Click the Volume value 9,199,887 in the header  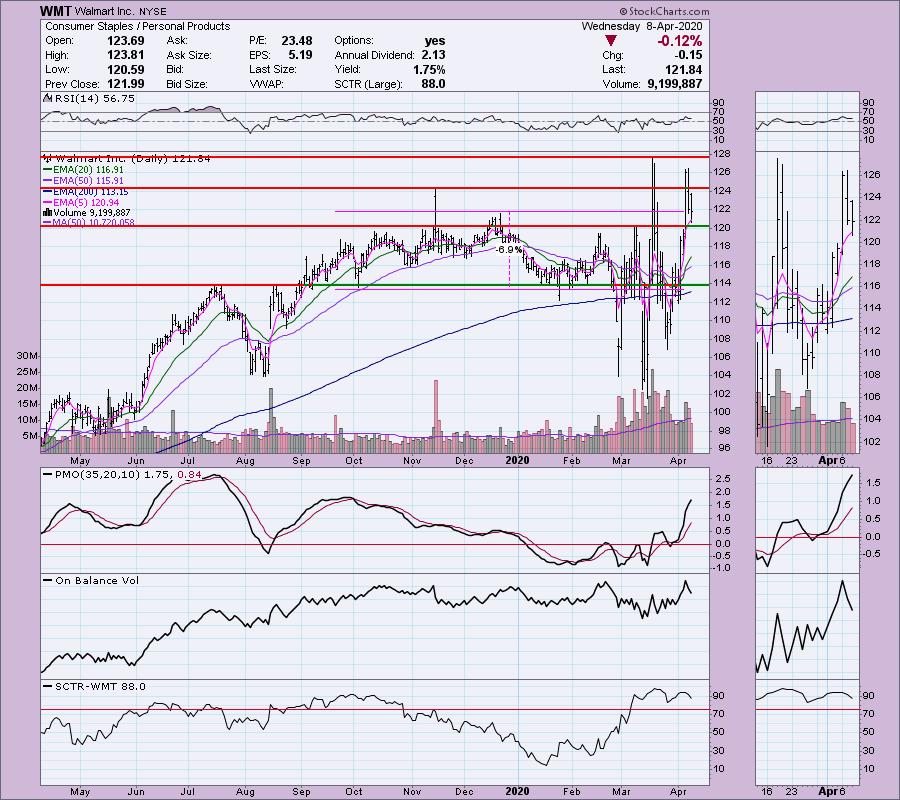(x=673, y=84)
